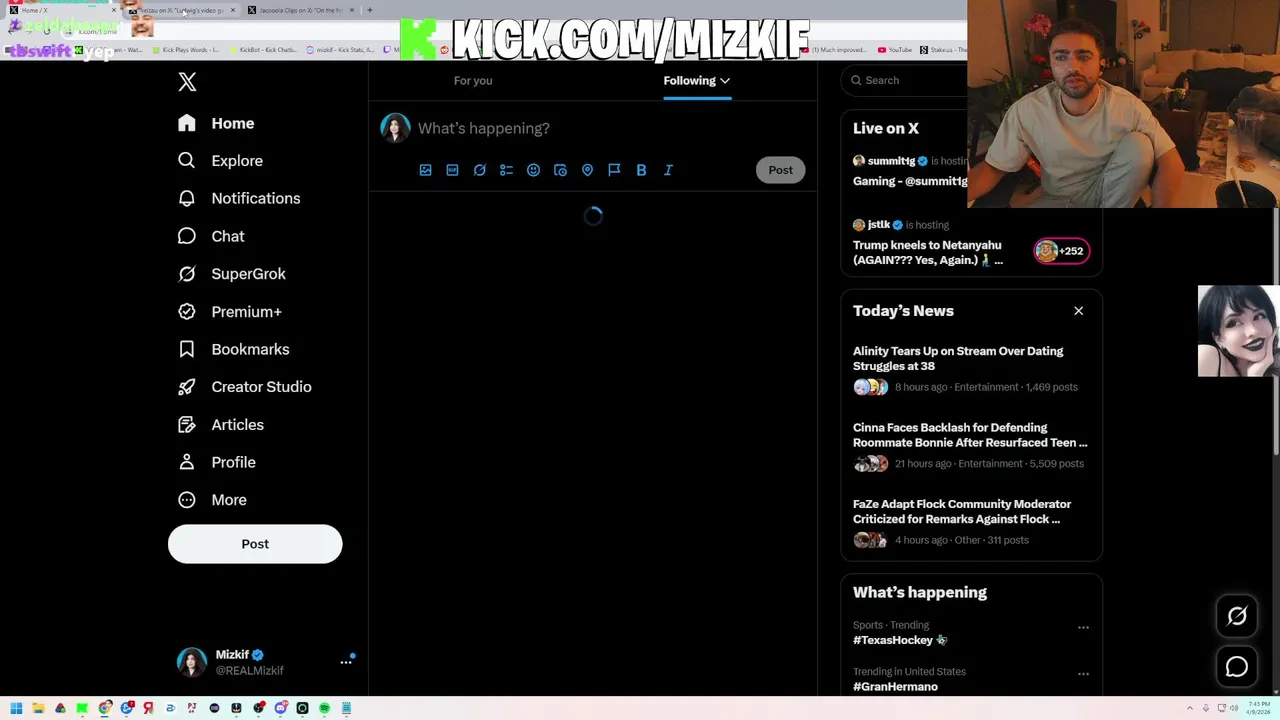Open the FaZe Adapt Flock news story
Viewport: 1280px width, 720px height.
[971, 522]
